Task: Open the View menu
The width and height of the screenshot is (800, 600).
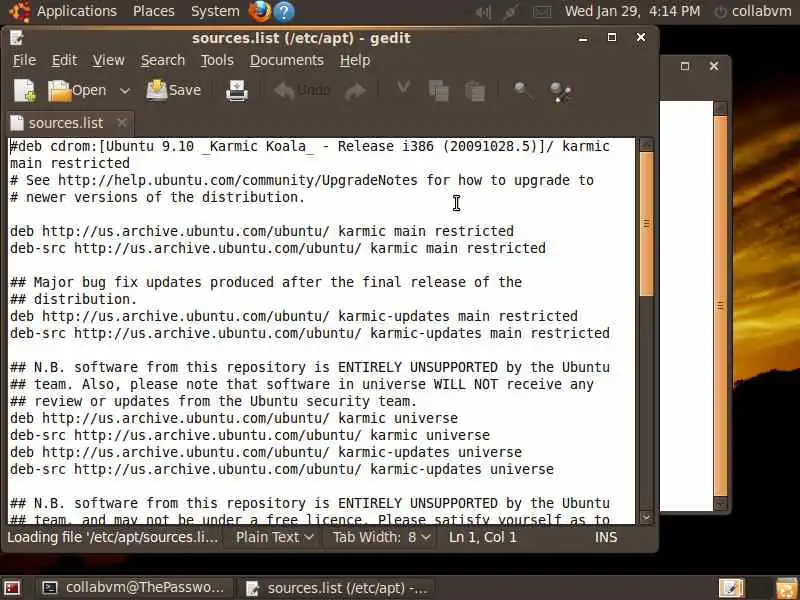Action: (108, 60)
